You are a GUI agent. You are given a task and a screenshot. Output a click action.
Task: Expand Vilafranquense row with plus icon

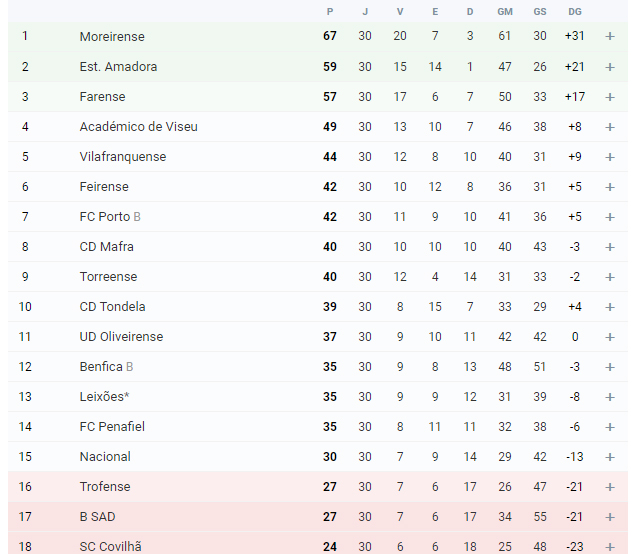610,157
